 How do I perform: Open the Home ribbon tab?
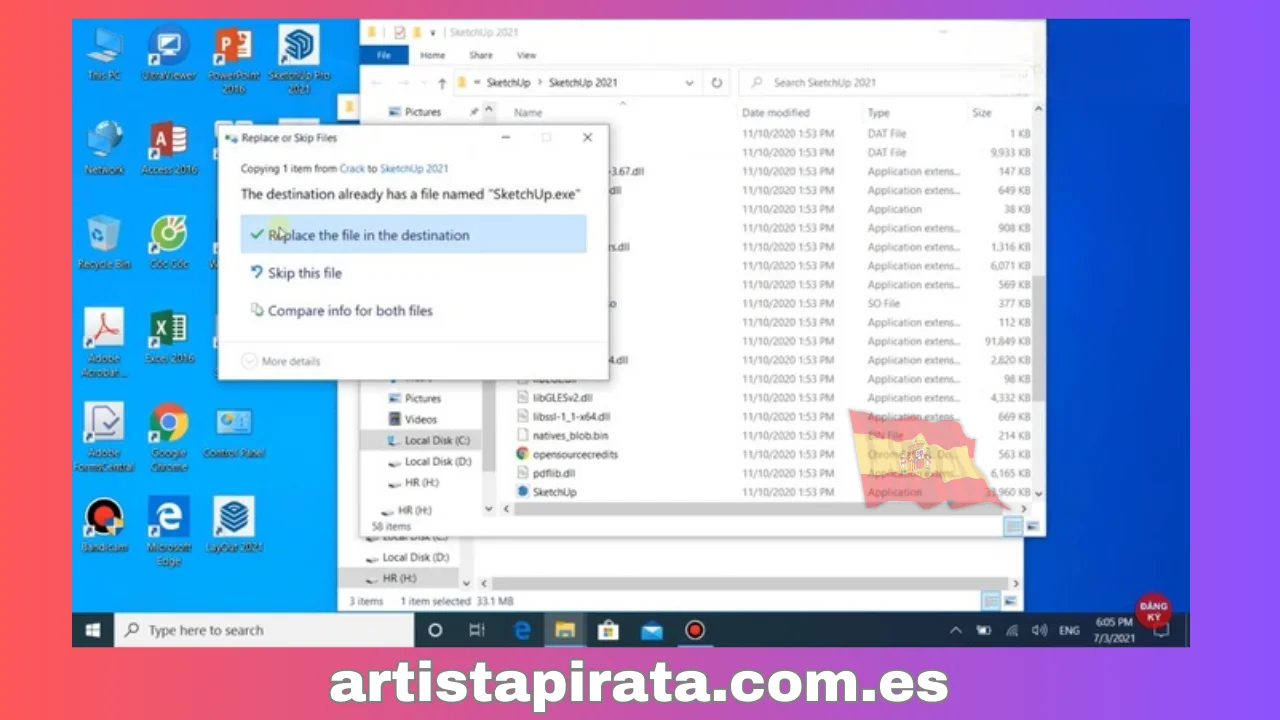point(433,55)
